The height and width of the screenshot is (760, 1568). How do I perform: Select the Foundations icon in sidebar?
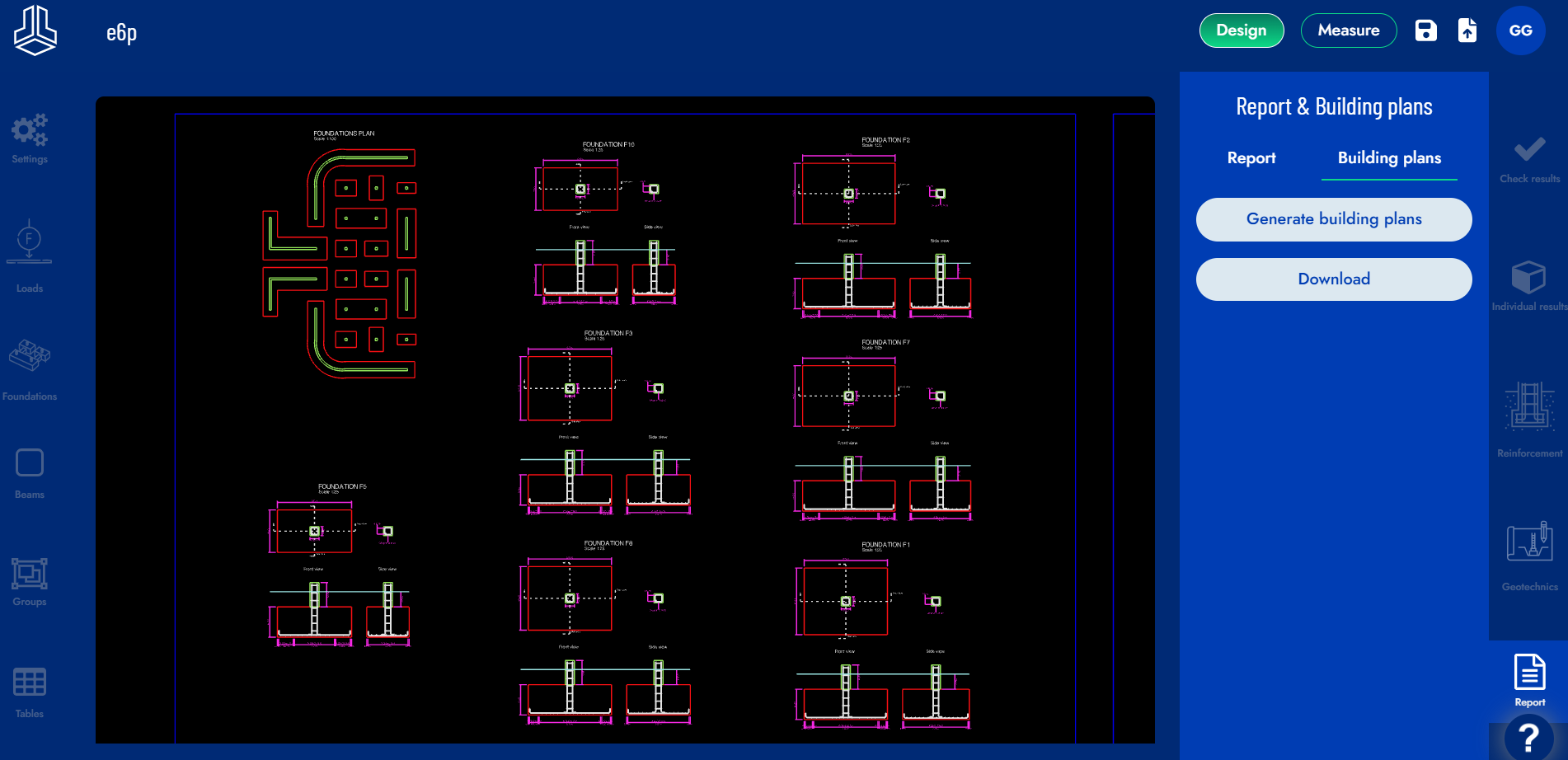30,356
